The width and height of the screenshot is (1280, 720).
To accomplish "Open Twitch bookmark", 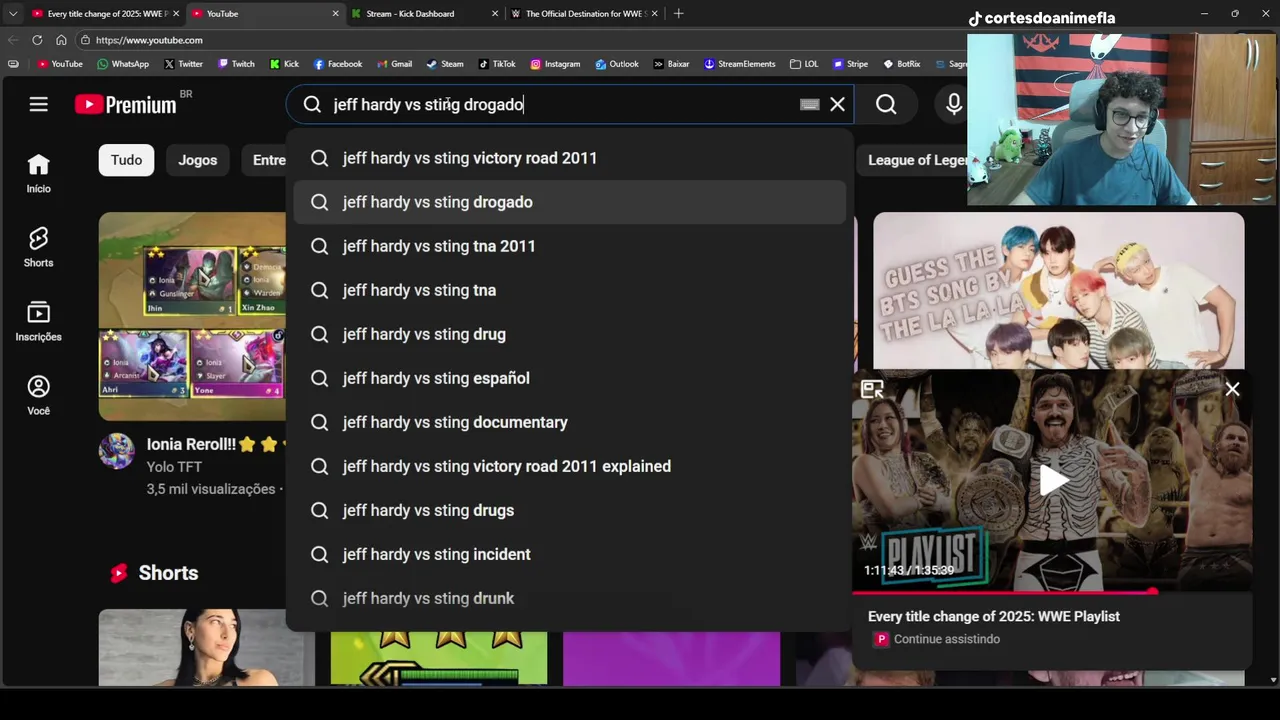I will coord(236,64).
